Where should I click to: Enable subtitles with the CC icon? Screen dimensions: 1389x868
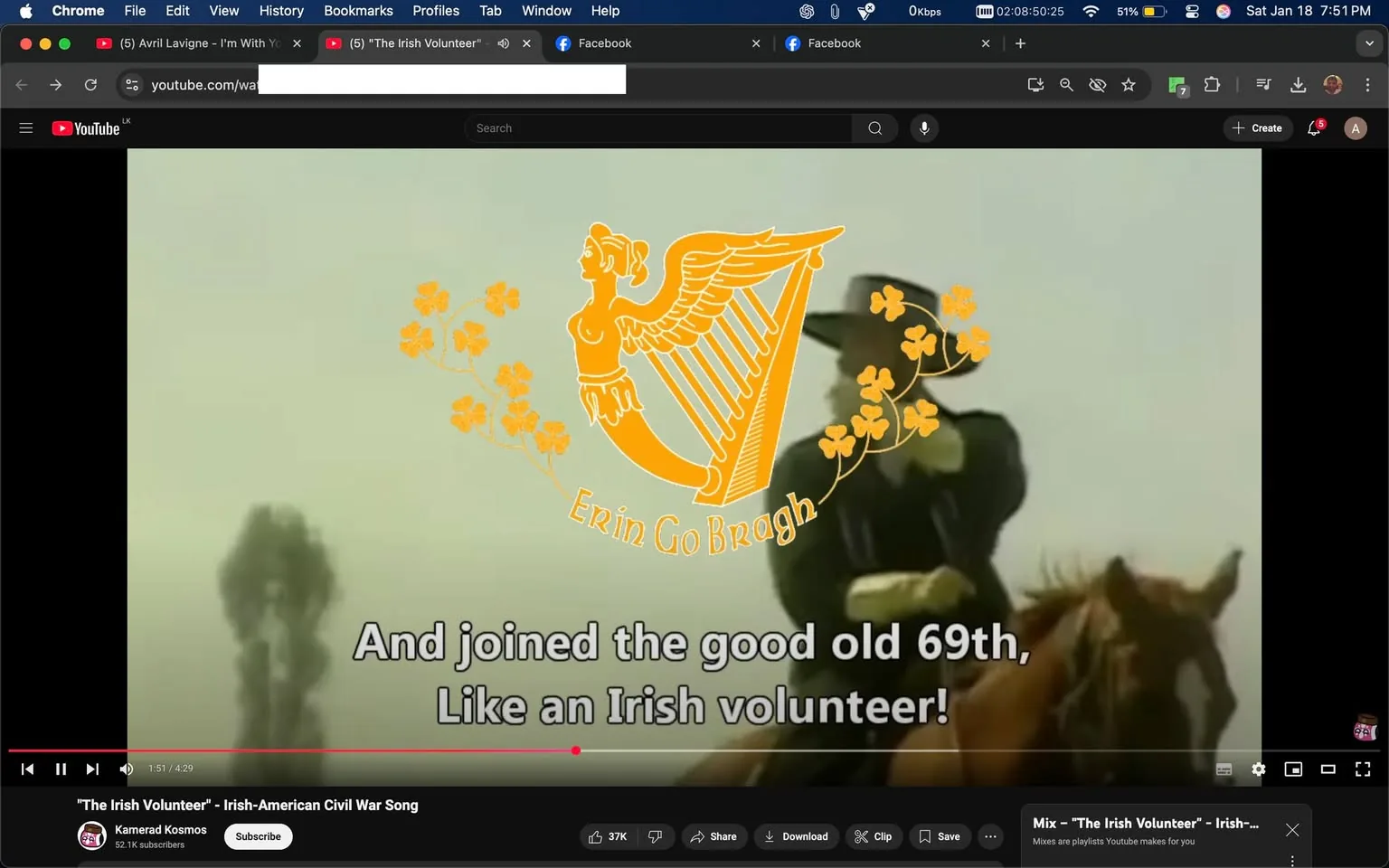click(x=1224, y=769)
